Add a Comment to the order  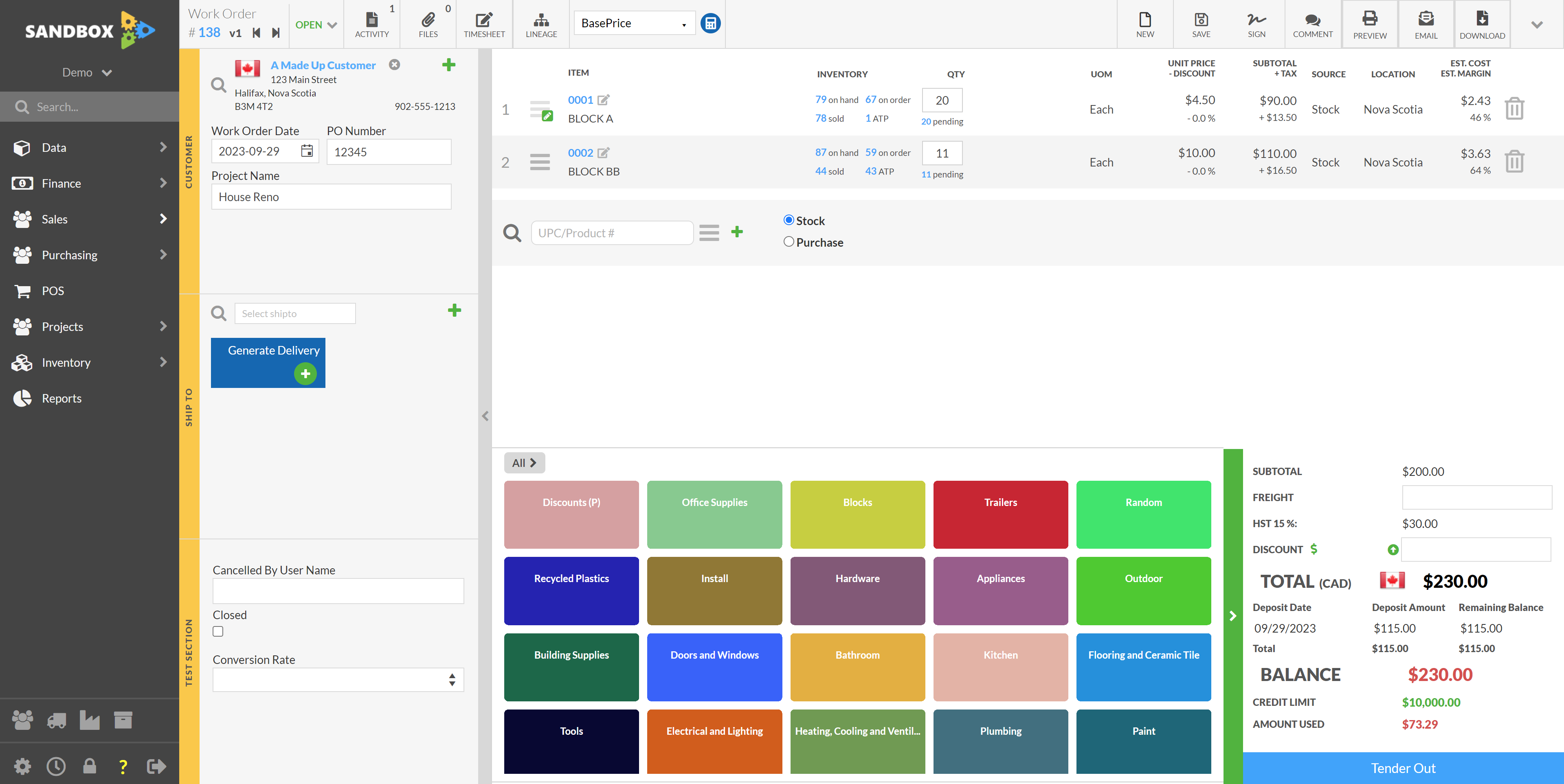click(x=1313, y=24)
